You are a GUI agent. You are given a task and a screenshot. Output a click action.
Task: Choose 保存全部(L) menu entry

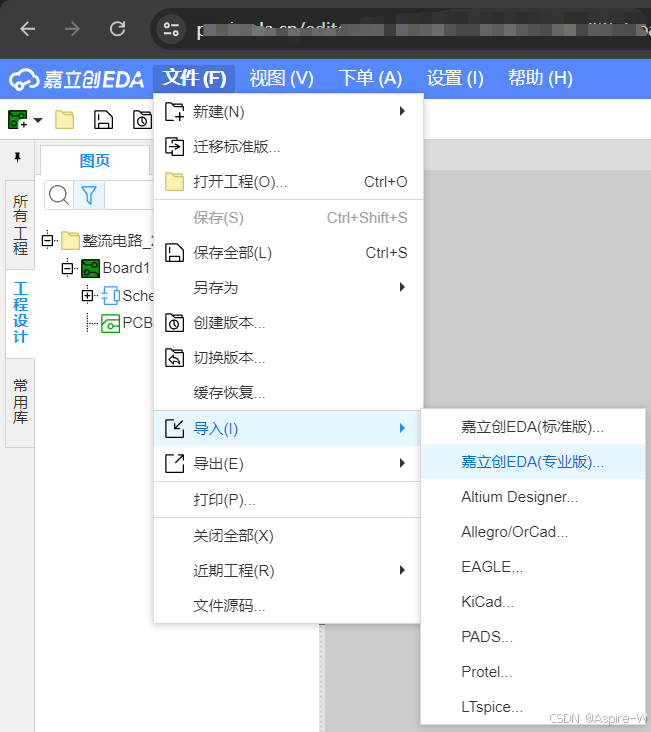tap(288, 253)
